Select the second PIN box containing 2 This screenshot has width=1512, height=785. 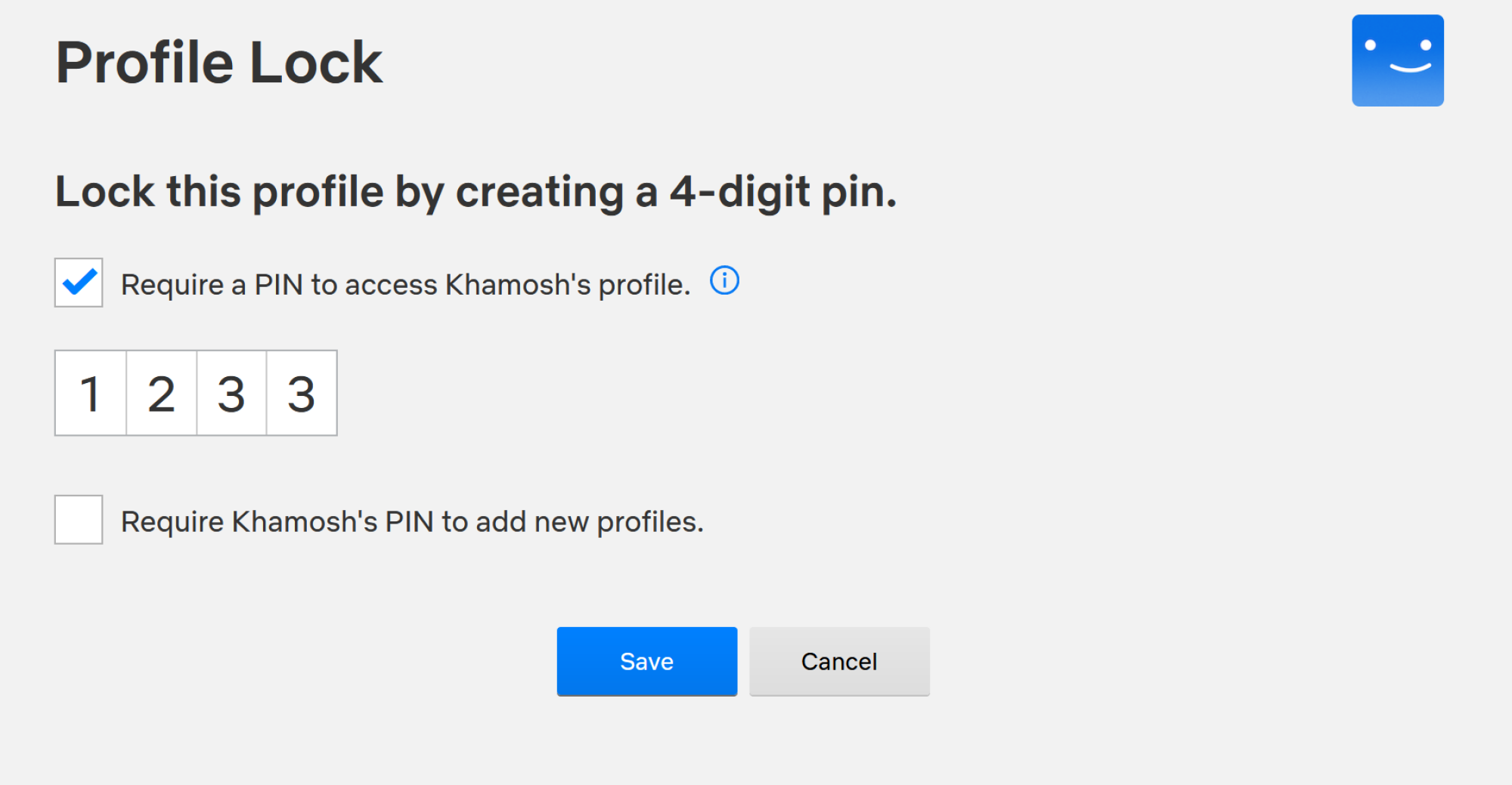[161, 393]
